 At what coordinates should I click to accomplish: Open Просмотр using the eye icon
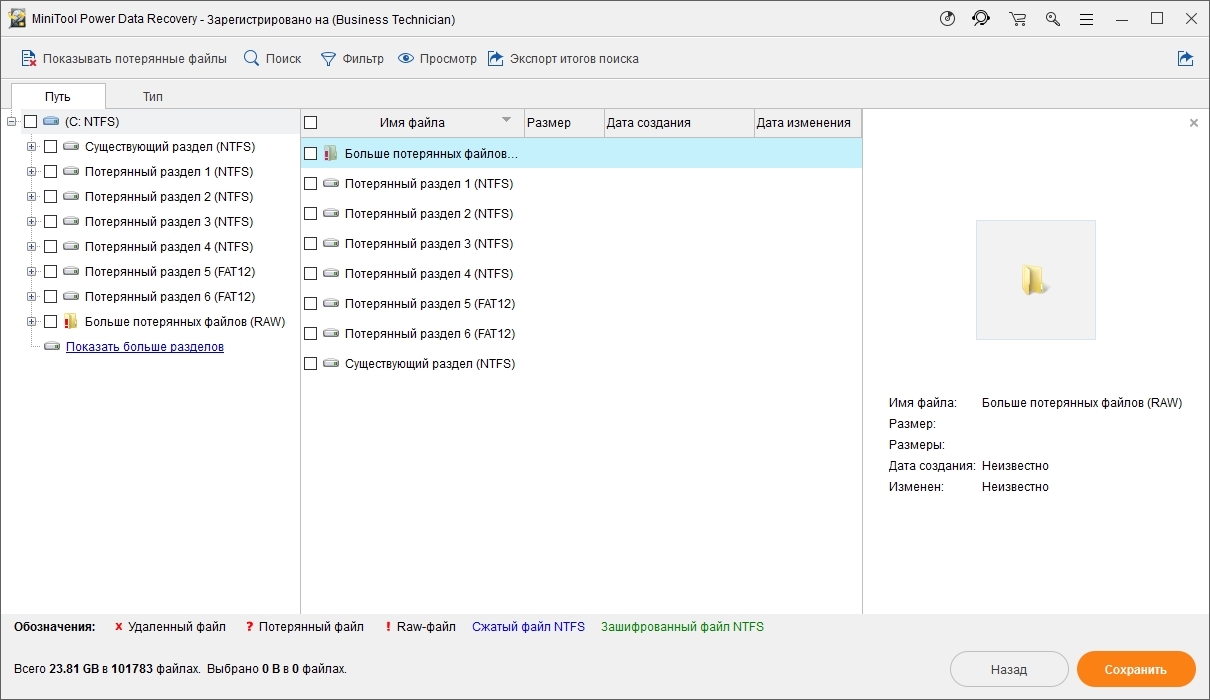[406, 59]
